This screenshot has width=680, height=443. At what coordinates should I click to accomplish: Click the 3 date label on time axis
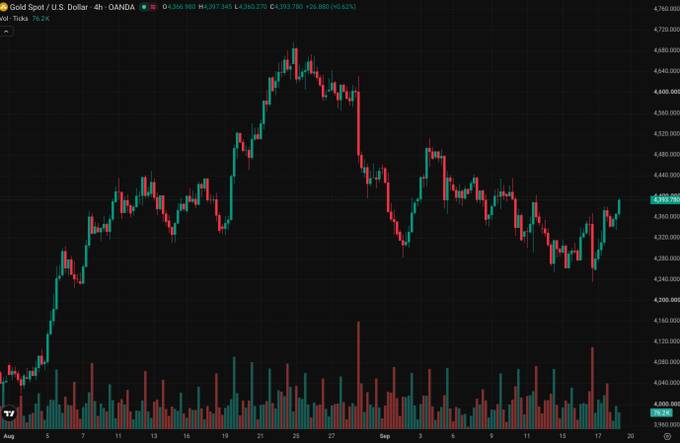pos(420,436)
